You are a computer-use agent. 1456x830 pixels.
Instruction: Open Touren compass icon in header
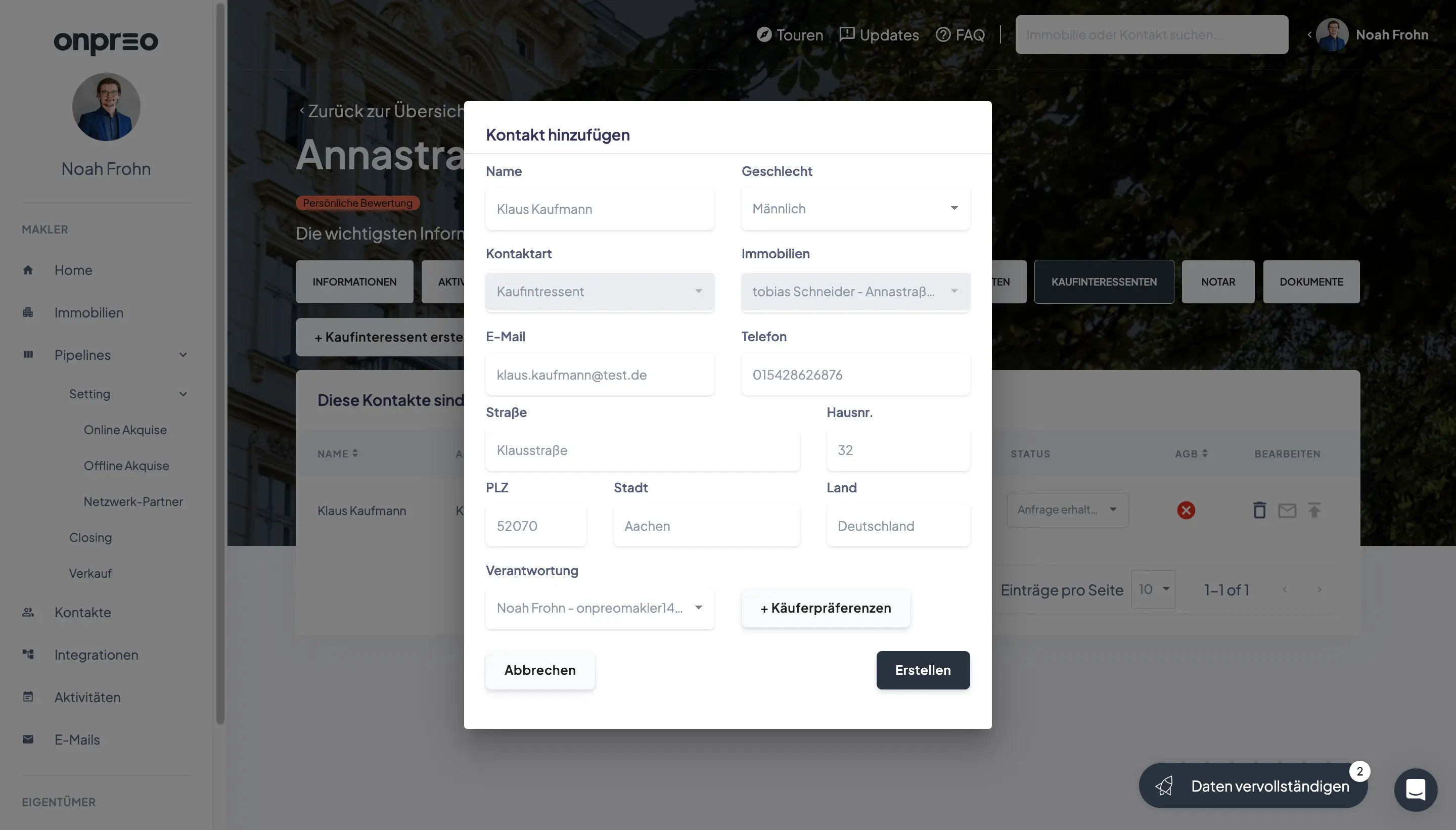coord(764,35)
